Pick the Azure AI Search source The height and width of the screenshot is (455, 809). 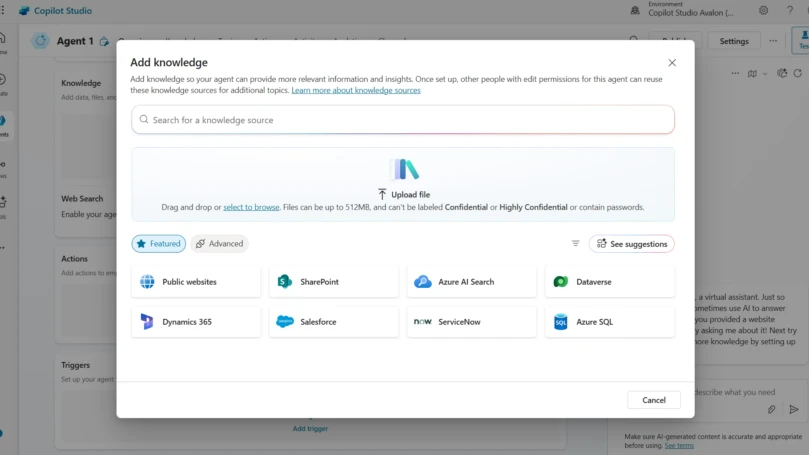coord(472,282)
